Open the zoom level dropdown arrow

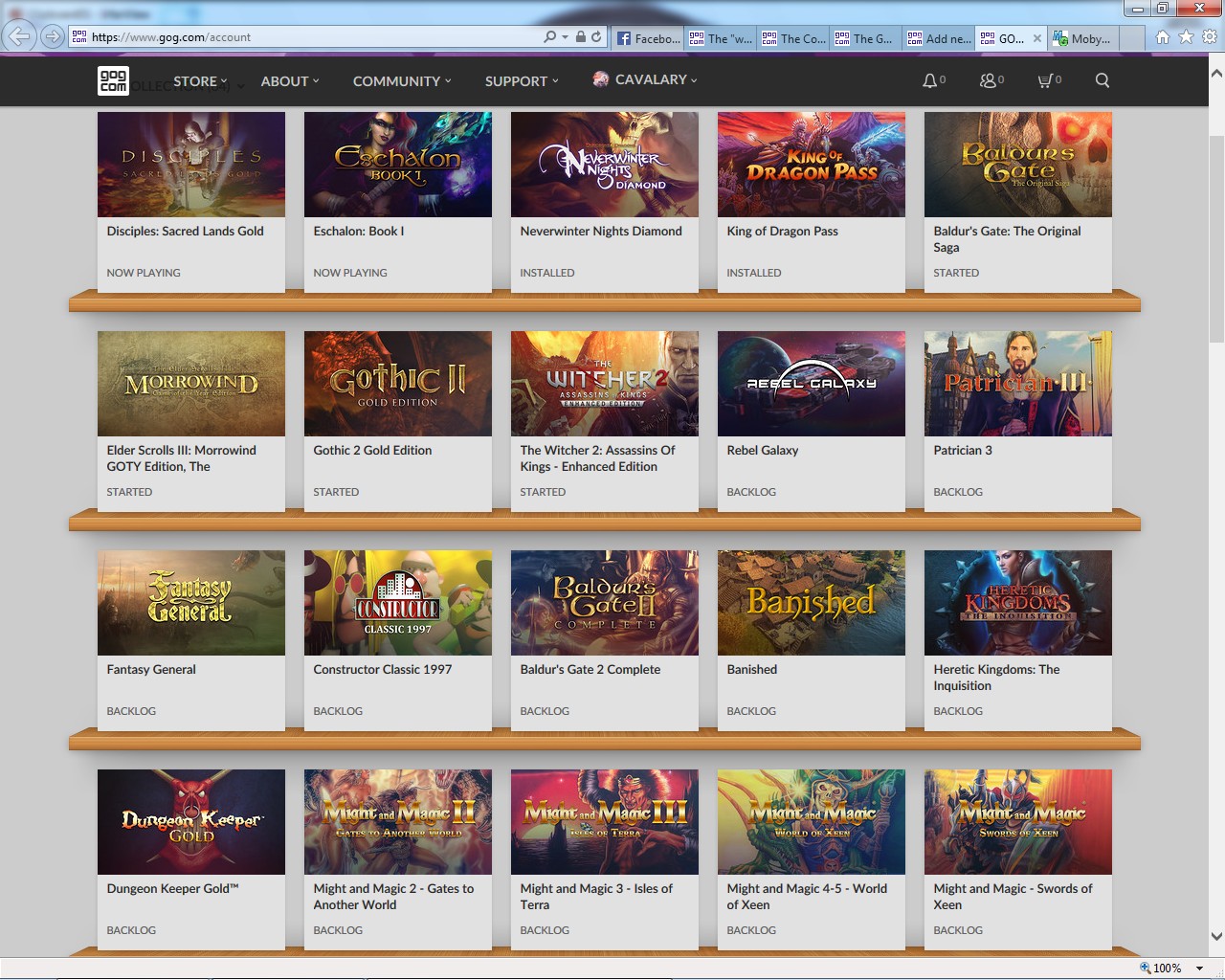pos(1199,968)
